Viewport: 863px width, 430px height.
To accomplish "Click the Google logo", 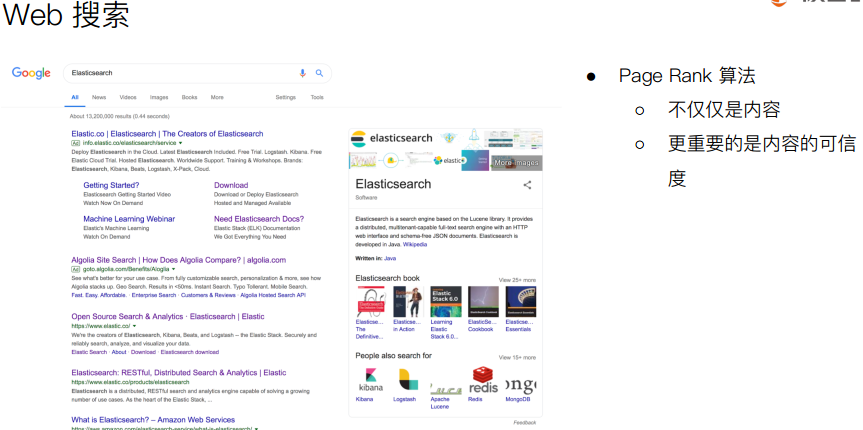I will [31, 73].
